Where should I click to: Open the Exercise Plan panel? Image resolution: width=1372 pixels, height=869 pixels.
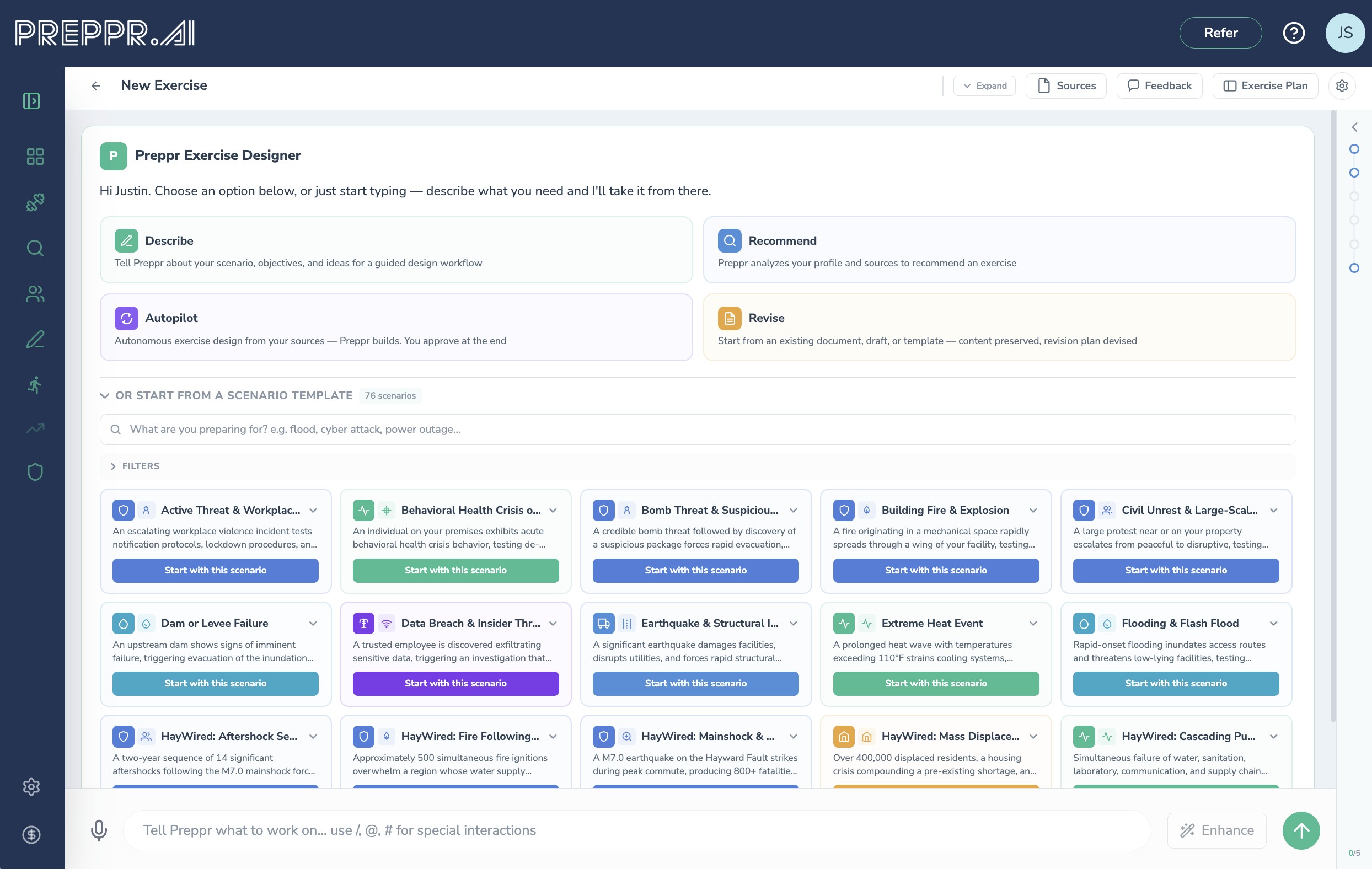tap(1265, 85)
